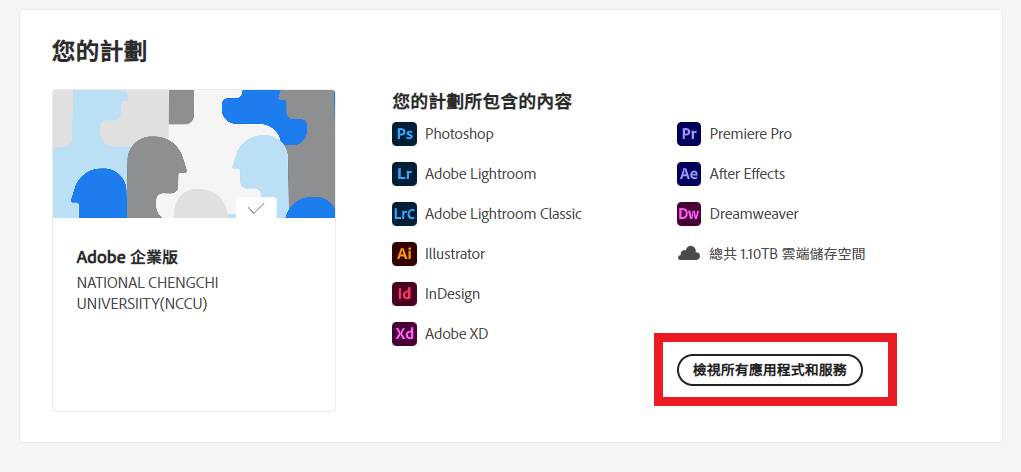Click the Premiere Pro Pr icon
This screenshot has width=1021, height=472.
tap(689, 134)
